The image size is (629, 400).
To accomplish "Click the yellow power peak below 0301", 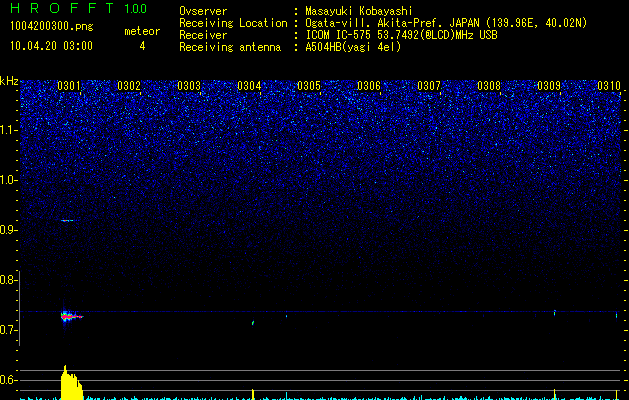I will [71, 382].
